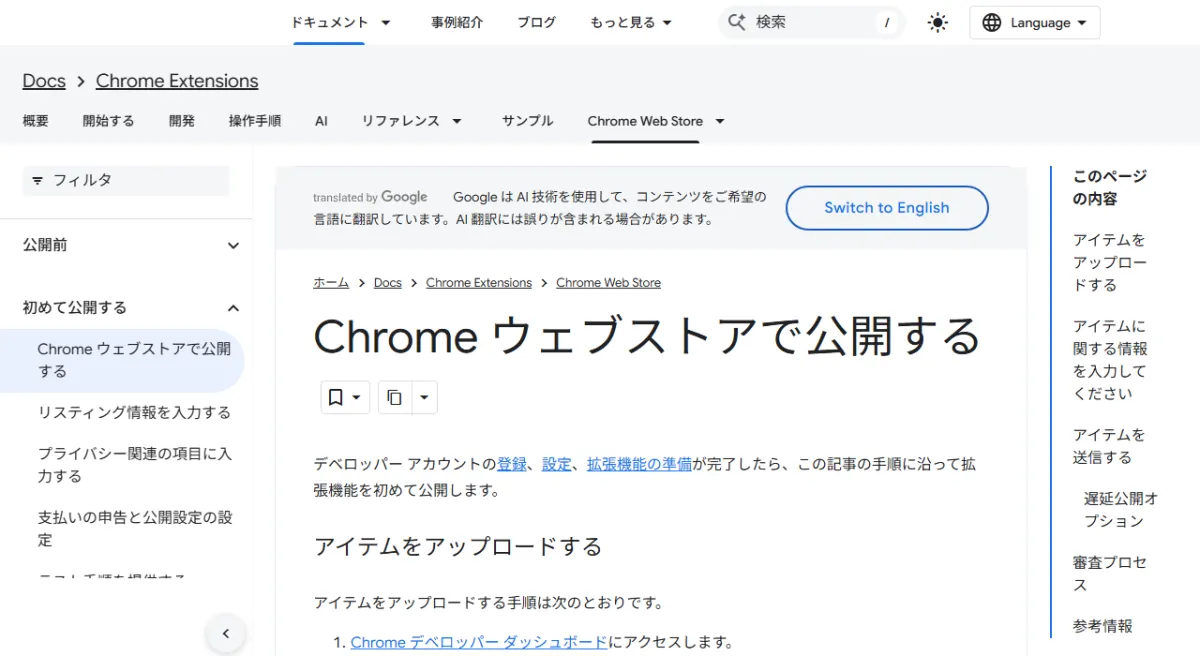Screen dimensions: 1200x656
Task: Open the bookmark dropdown arrow
Action: [358, 397]
